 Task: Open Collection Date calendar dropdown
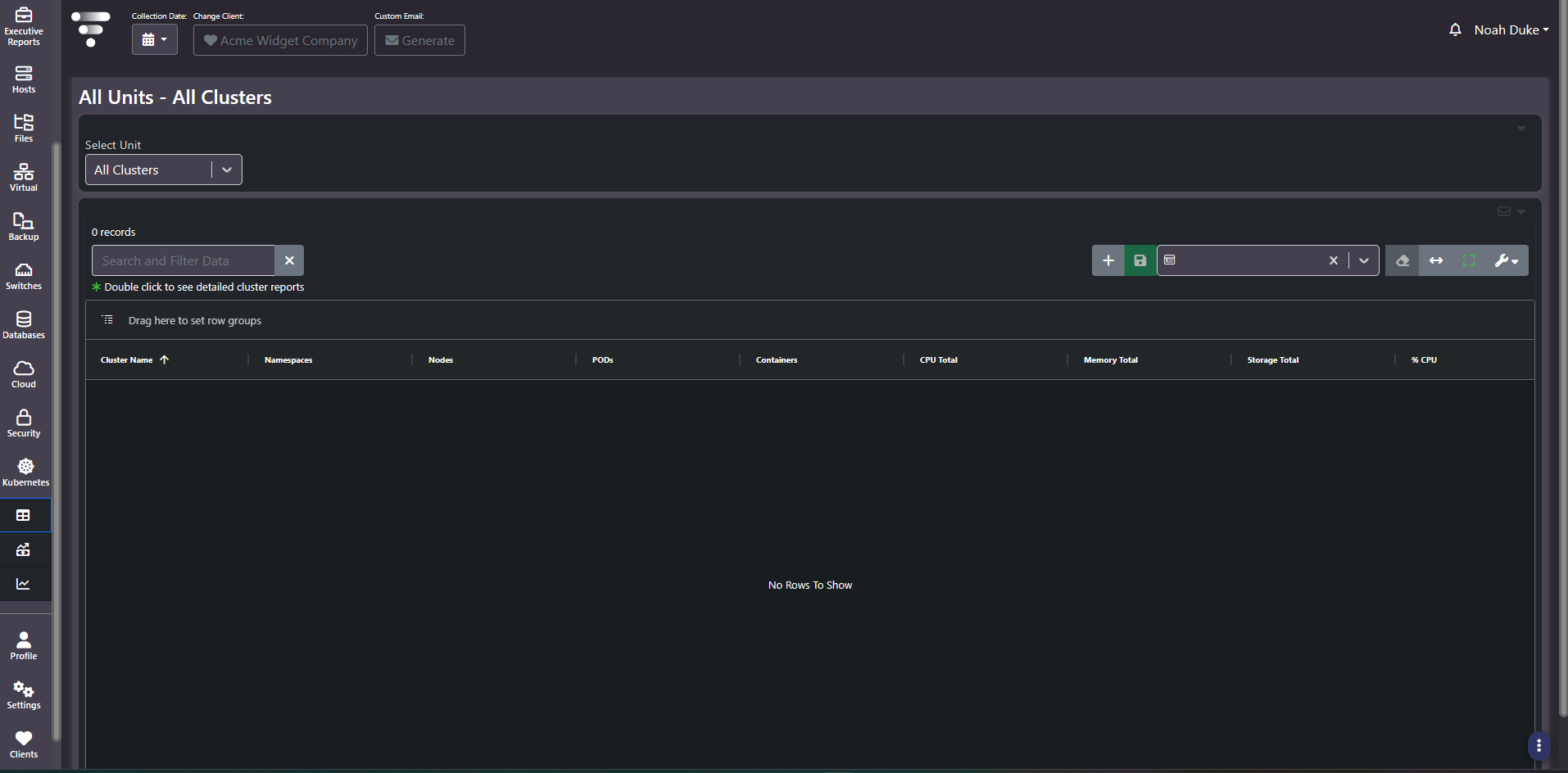tap(155, 39)
